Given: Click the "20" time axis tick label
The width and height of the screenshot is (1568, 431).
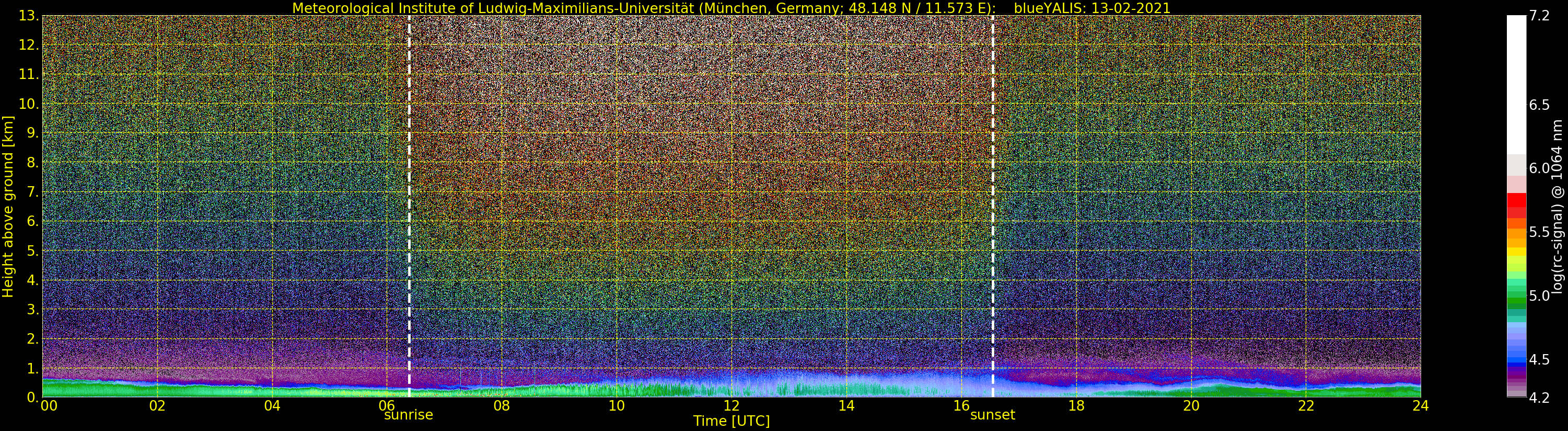Looking at the screenshot, I should click(x=1191, y=406).
